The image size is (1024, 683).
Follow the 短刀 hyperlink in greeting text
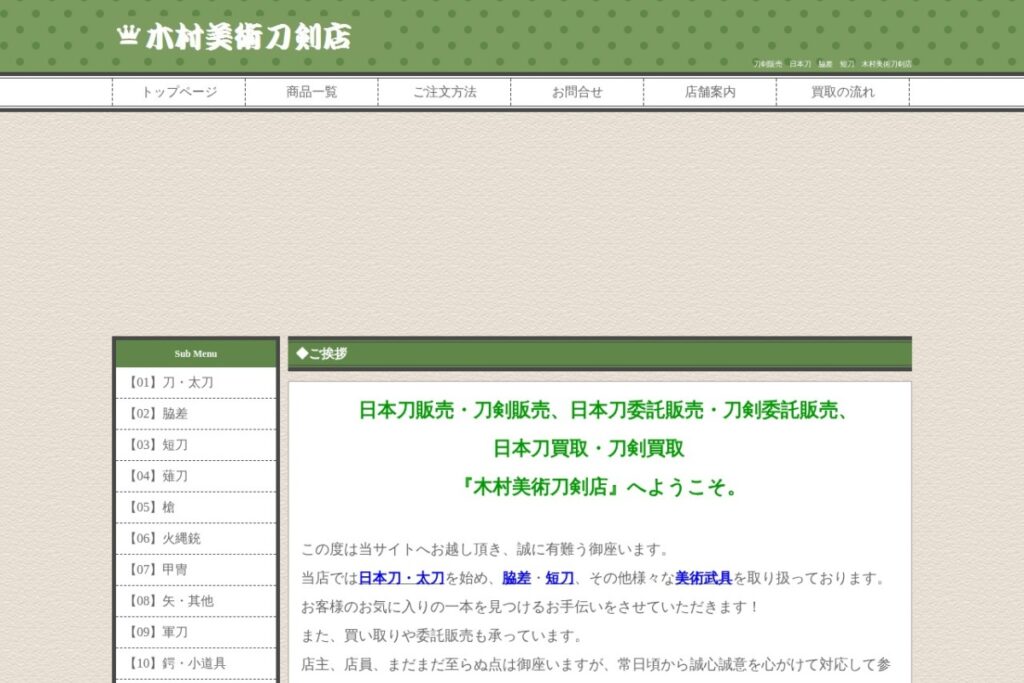pos(560,579)
